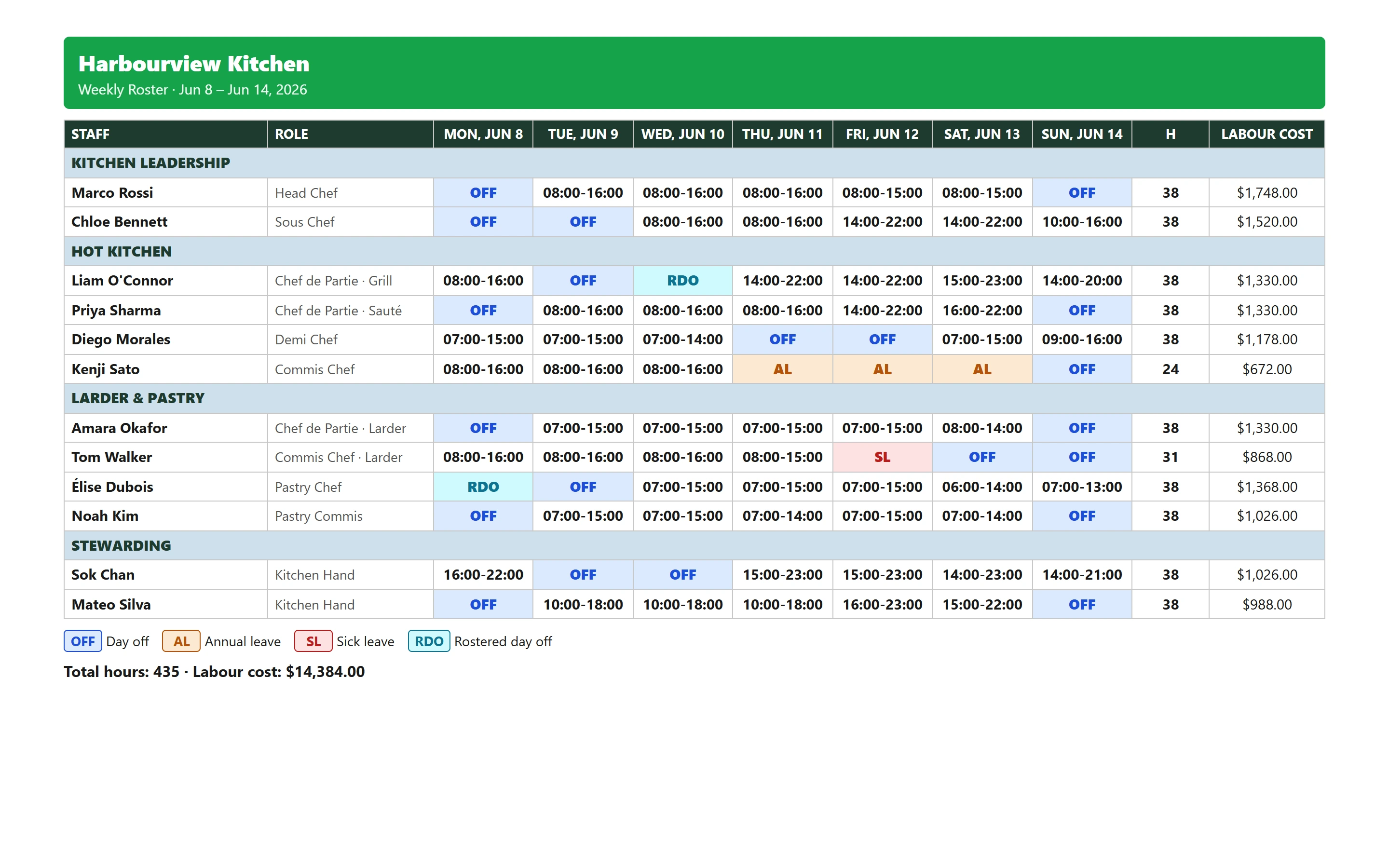The width and height of the screenshot is (1389, 868).
Task: Click Marco Rossi's Monday OFF cell
Action: click(483, 193)
